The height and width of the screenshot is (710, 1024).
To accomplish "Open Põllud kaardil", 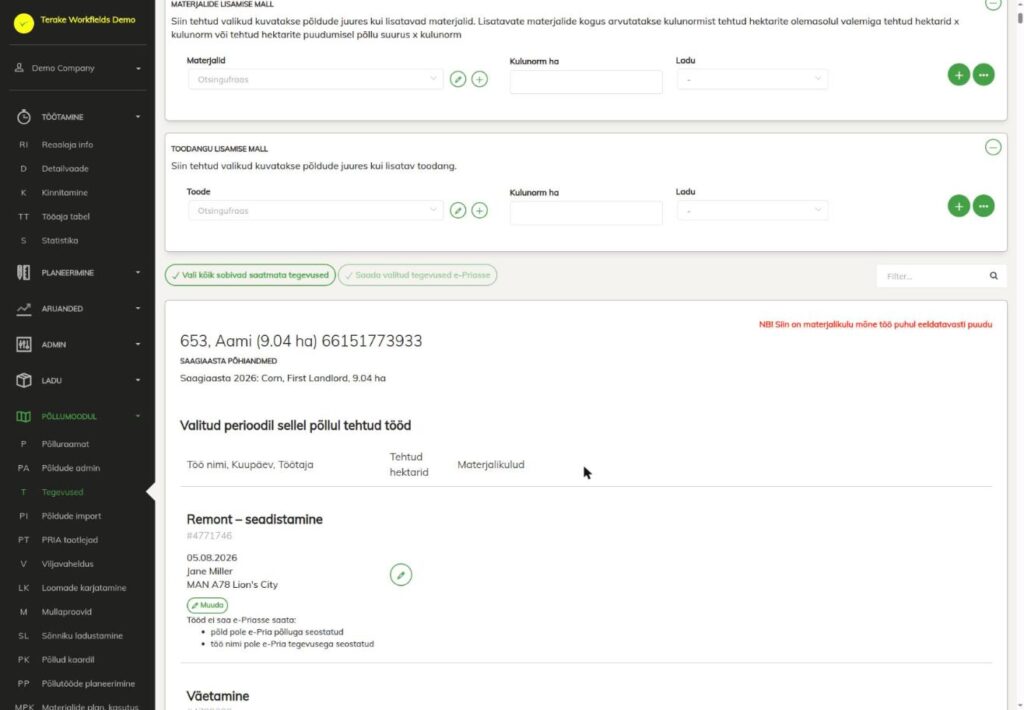I will (x=68, y=660).
